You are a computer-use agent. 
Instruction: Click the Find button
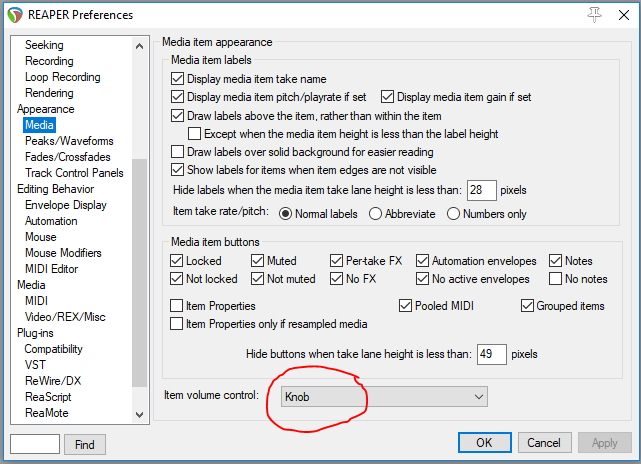click(x=85, y=444)
